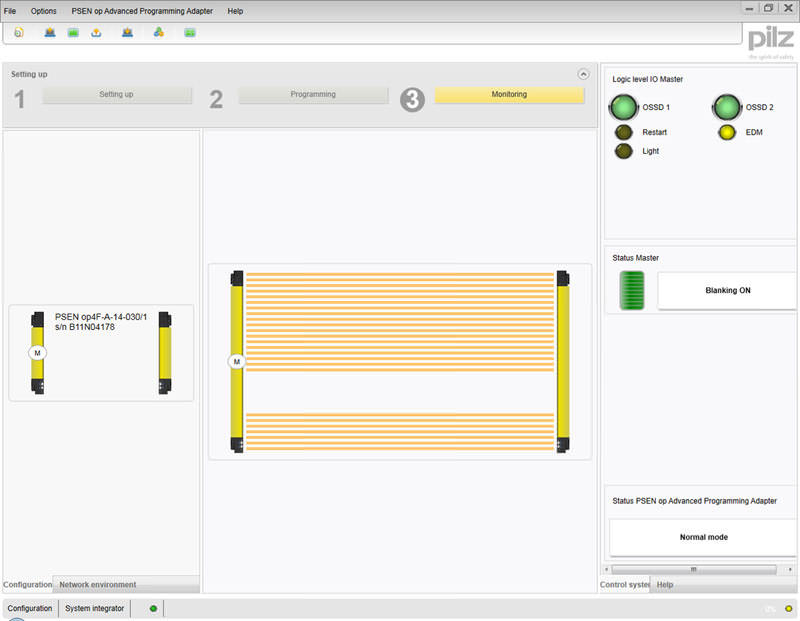This screenshot has height=621, width=800.
Task: Select the Configuration tab above the bottom bar
Action: coord(28,585)
